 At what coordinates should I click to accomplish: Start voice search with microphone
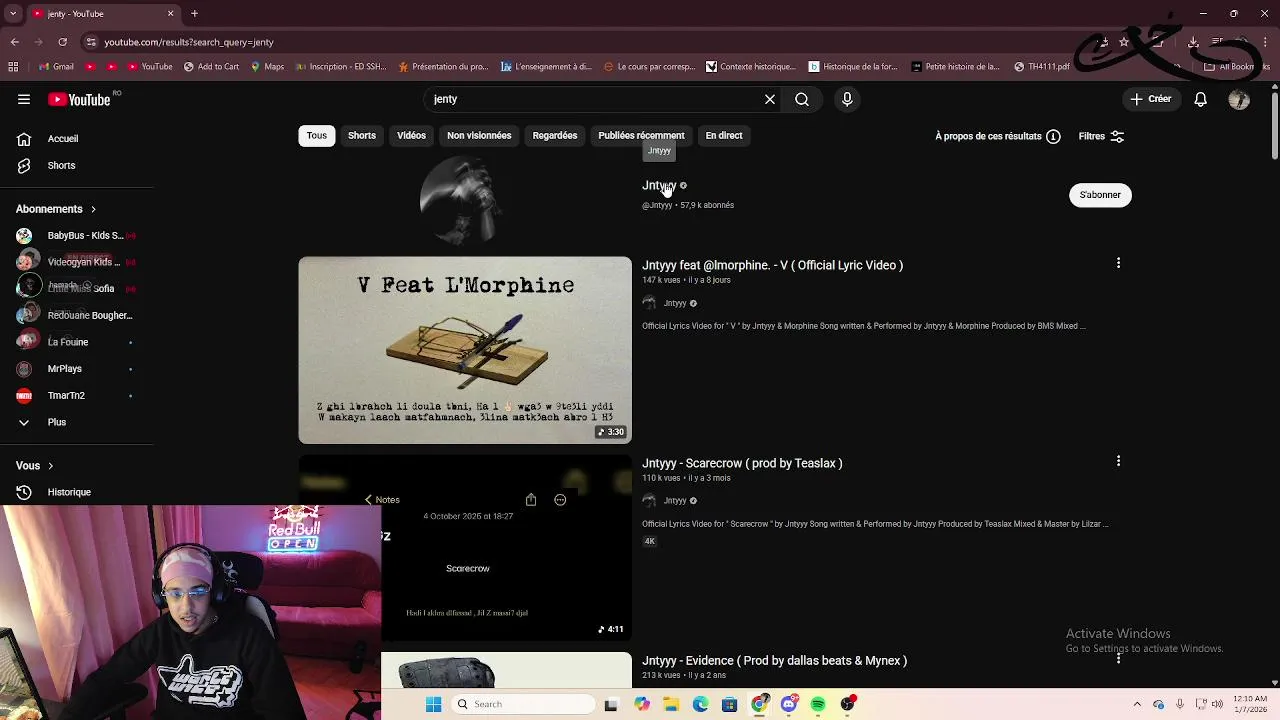(847, 99)
